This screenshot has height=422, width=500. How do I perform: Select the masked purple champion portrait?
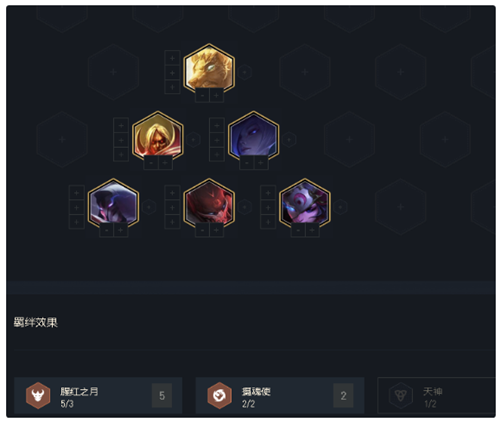click(305, 203)
